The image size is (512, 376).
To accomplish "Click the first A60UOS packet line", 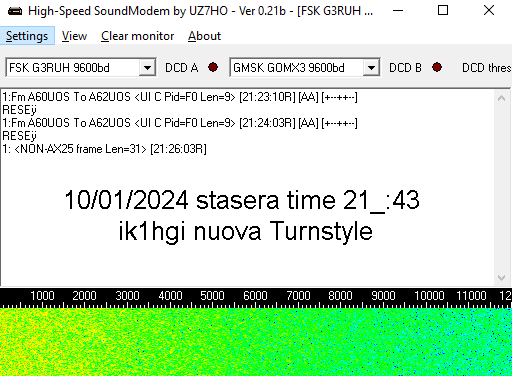I will (x=180, y=97).
